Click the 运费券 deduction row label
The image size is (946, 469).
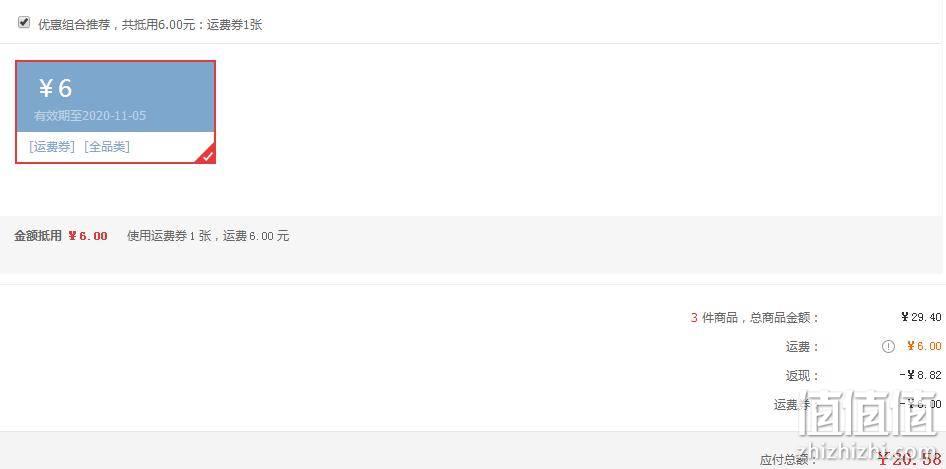click(793, 404)
